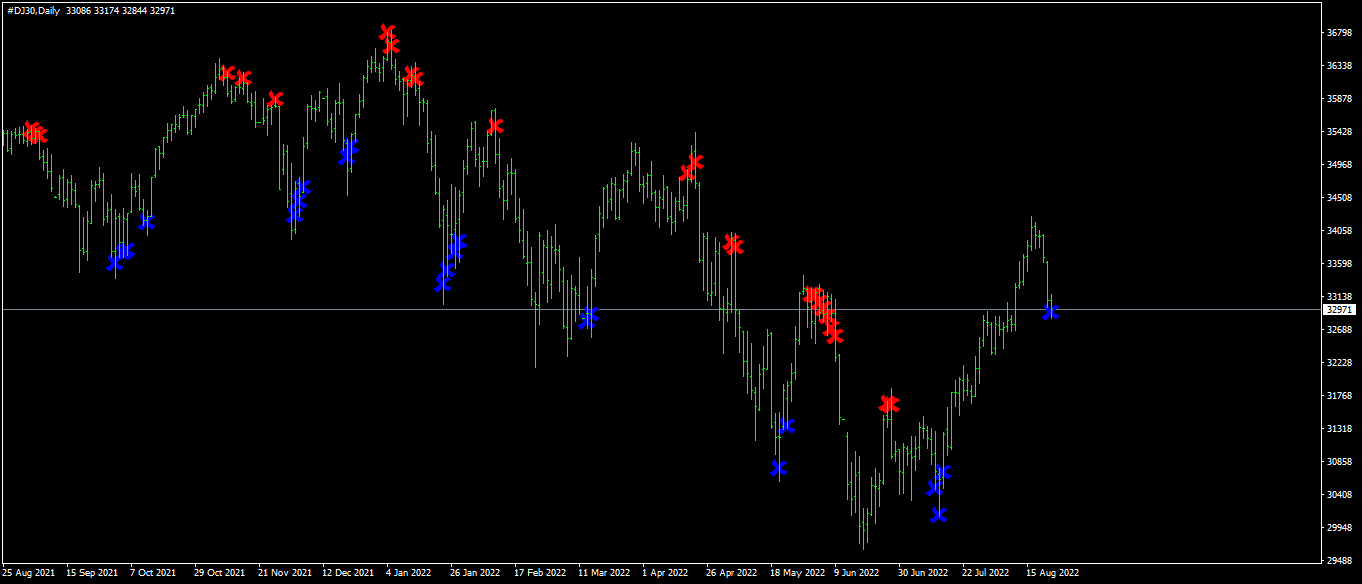Click the 4 Jan 2022 date label

[x=409, y=574]
